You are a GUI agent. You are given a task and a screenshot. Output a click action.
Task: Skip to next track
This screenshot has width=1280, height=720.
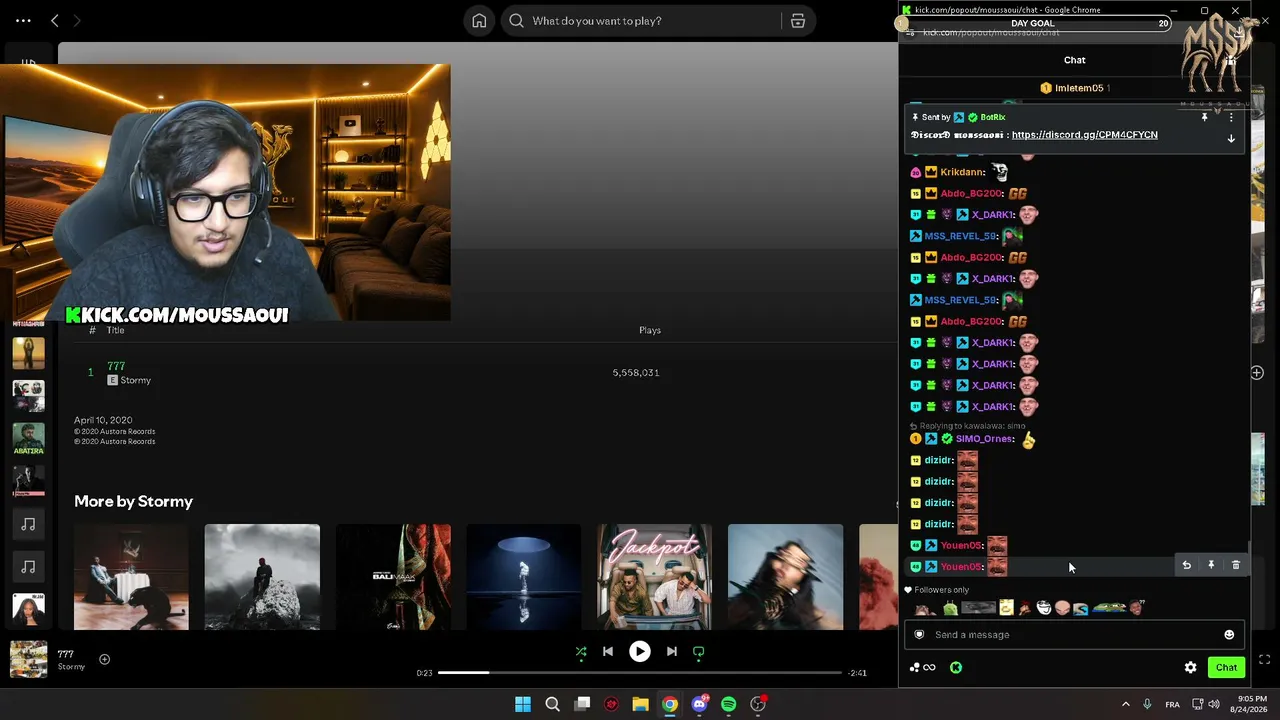(672, 652)
